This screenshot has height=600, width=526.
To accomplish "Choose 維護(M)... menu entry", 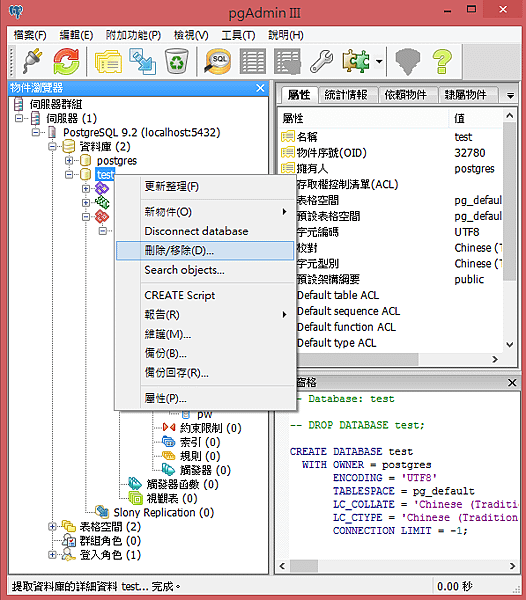I will [x=205, y=334].
